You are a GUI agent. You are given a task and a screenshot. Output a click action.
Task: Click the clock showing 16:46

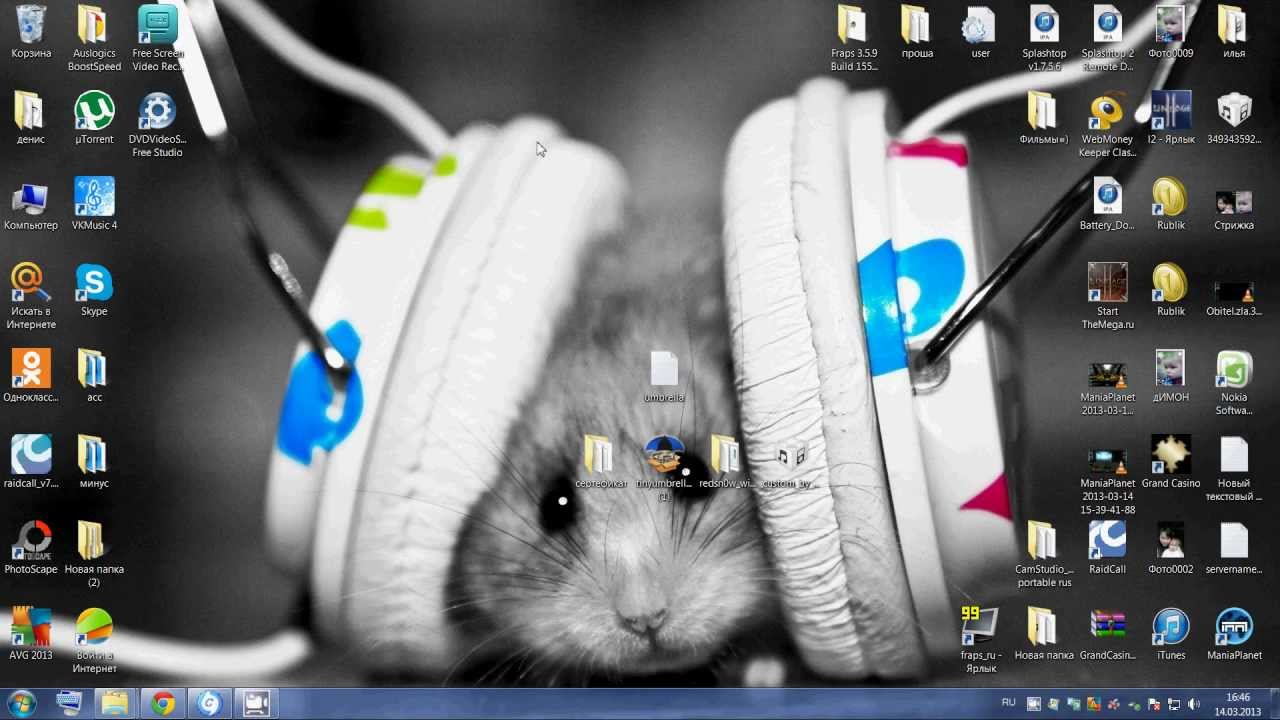click(1239, 704)
